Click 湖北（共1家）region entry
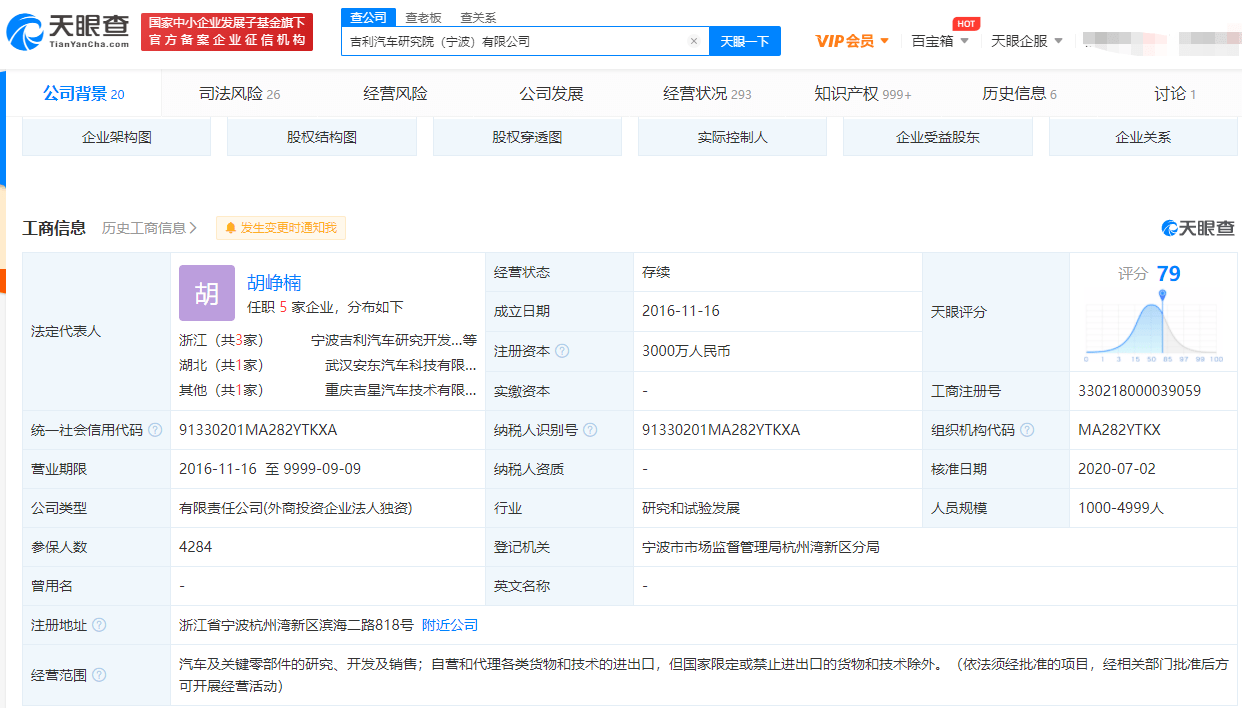 [x=221, y=365]
